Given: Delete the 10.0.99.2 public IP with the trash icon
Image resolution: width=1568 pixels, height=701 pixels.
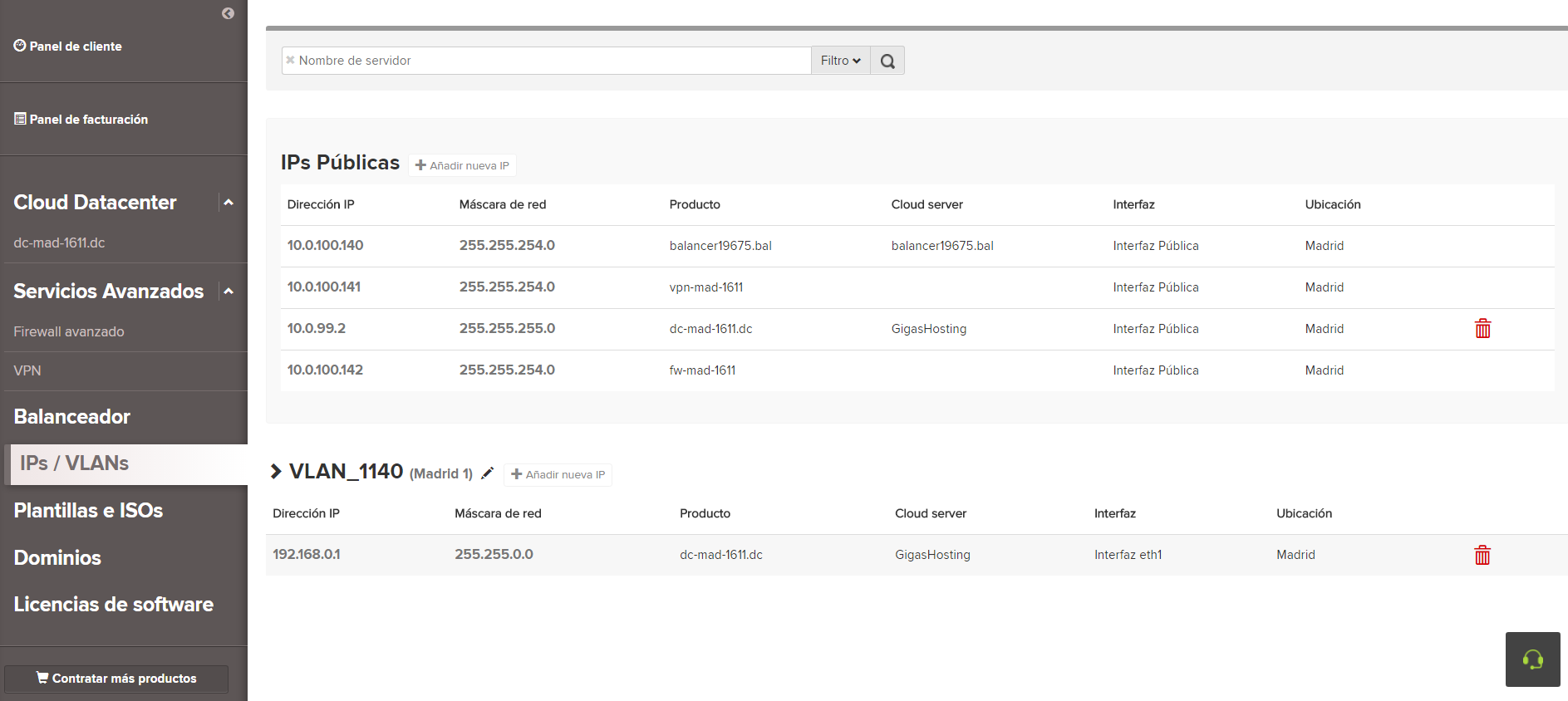Looking at the screenshot, I should pyautogui.click(x=1482, y=329).
